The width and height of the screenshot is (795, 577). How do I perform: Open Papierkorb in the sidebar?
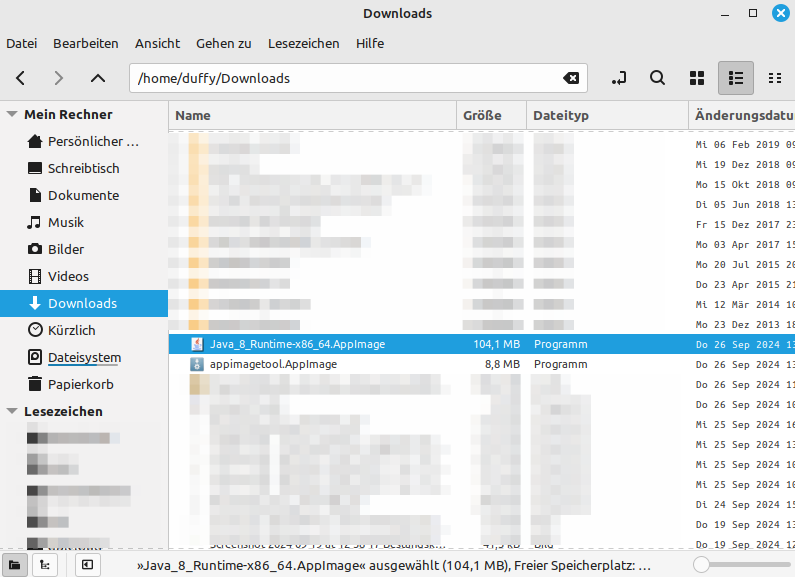(80, 384)
